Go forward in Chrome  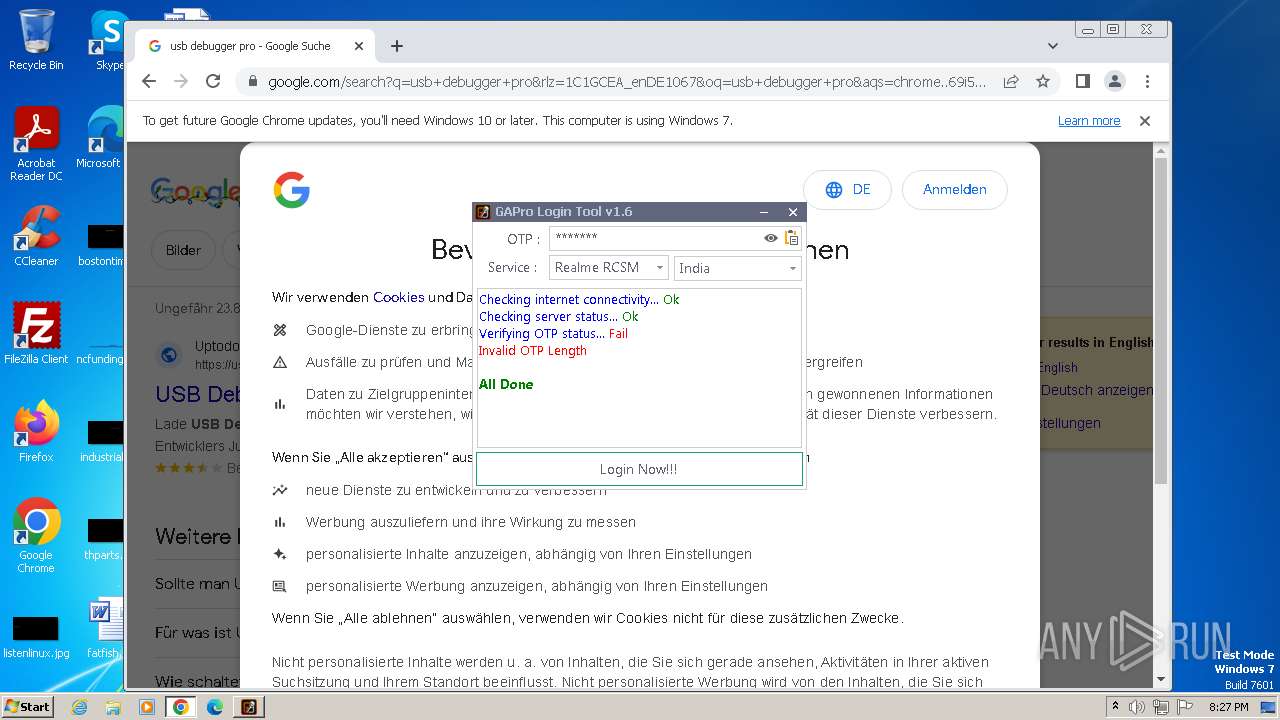tap(181, 81)
